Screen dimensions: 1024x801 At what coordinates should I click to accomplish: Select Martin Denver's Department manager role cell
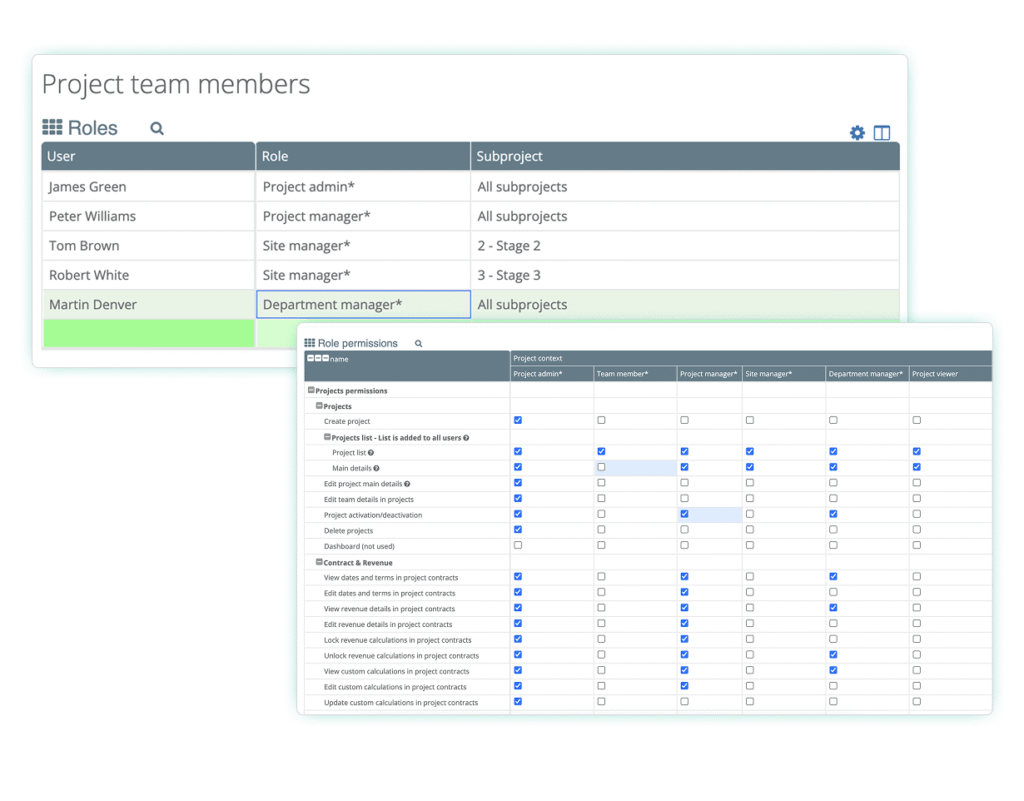(363, 304)
